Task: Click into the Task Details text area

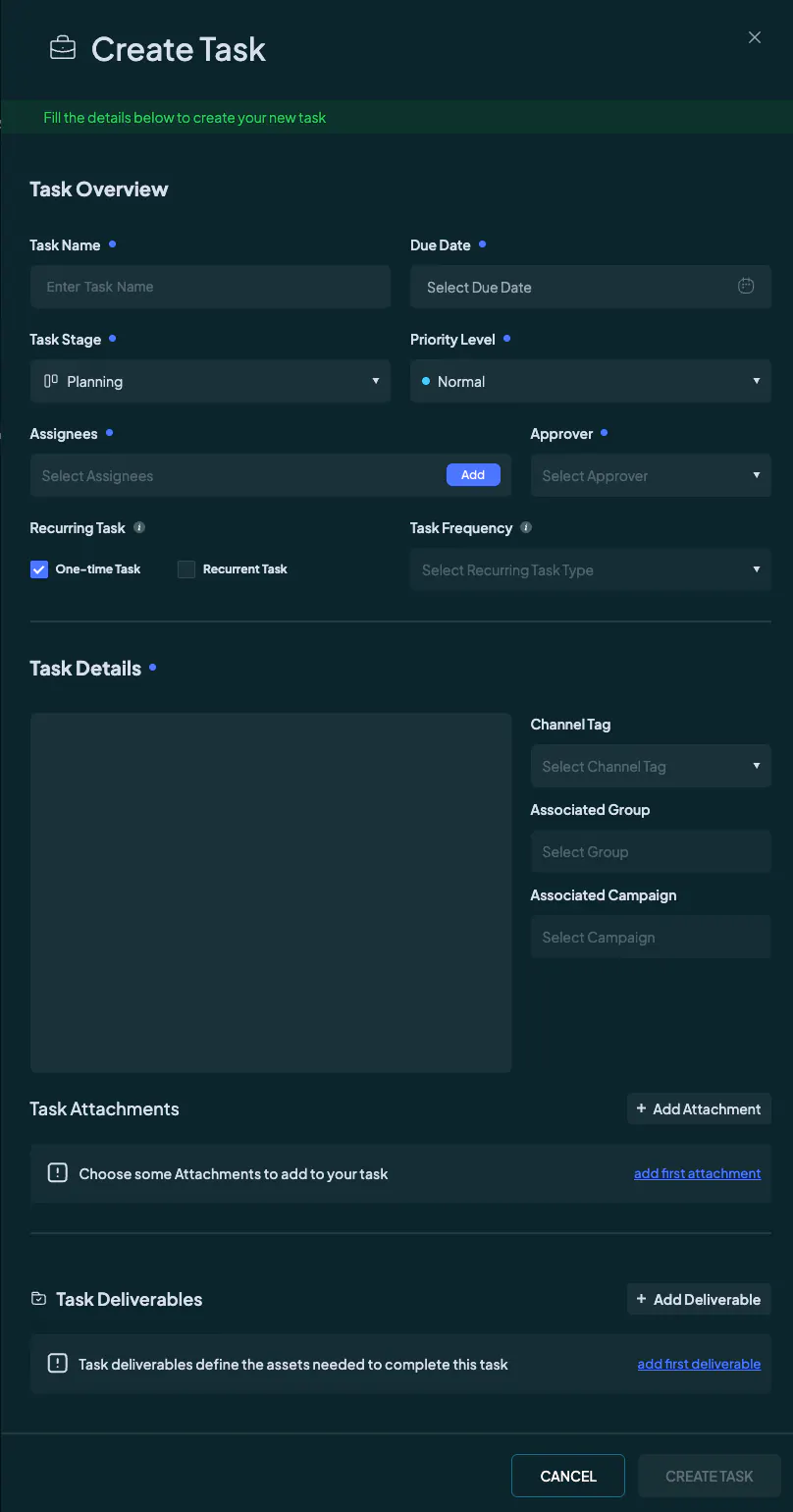Action: coord(271,892)
